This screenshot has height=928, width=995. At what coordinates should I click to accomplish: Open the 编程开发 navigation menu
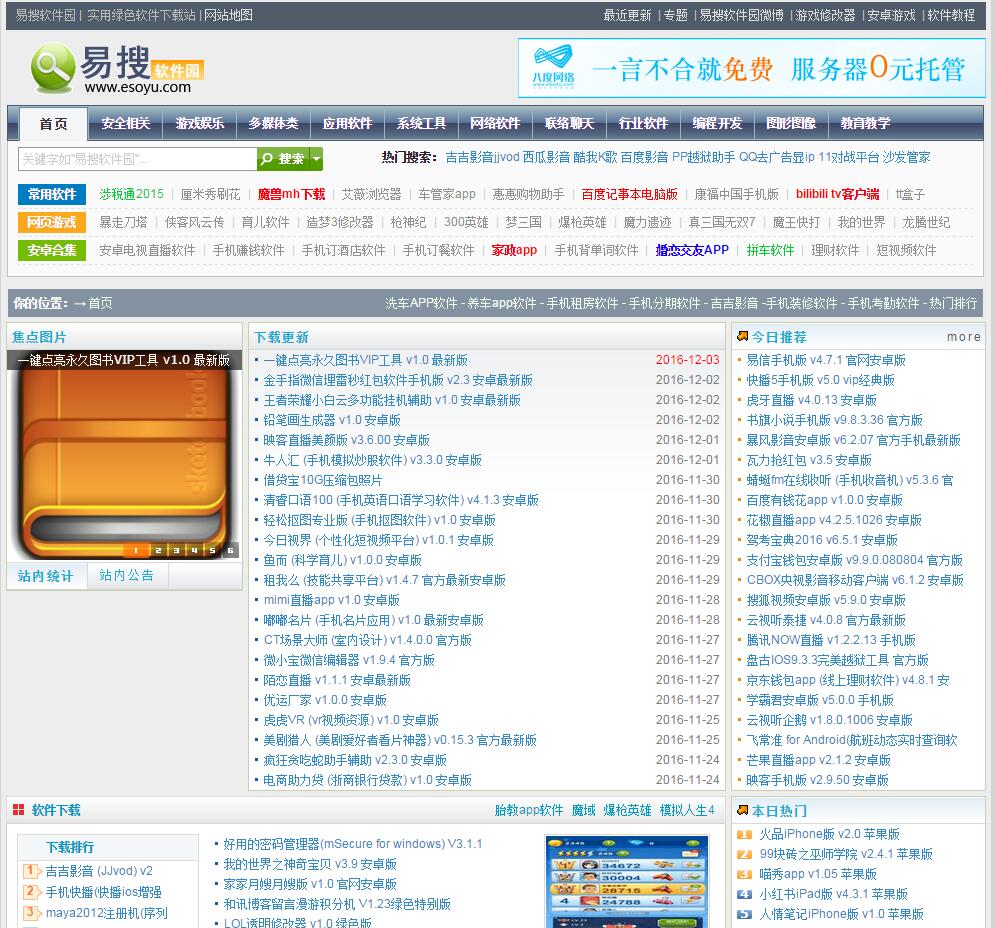tap(717, 123)
